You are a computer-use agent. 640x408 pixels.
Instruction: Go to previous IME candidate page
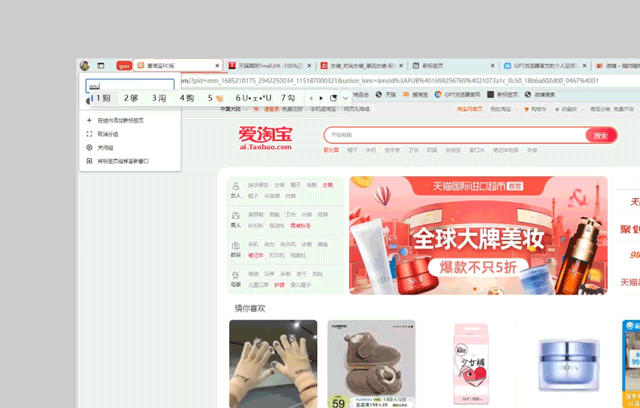pyautogui.click(x=311, y=98)
